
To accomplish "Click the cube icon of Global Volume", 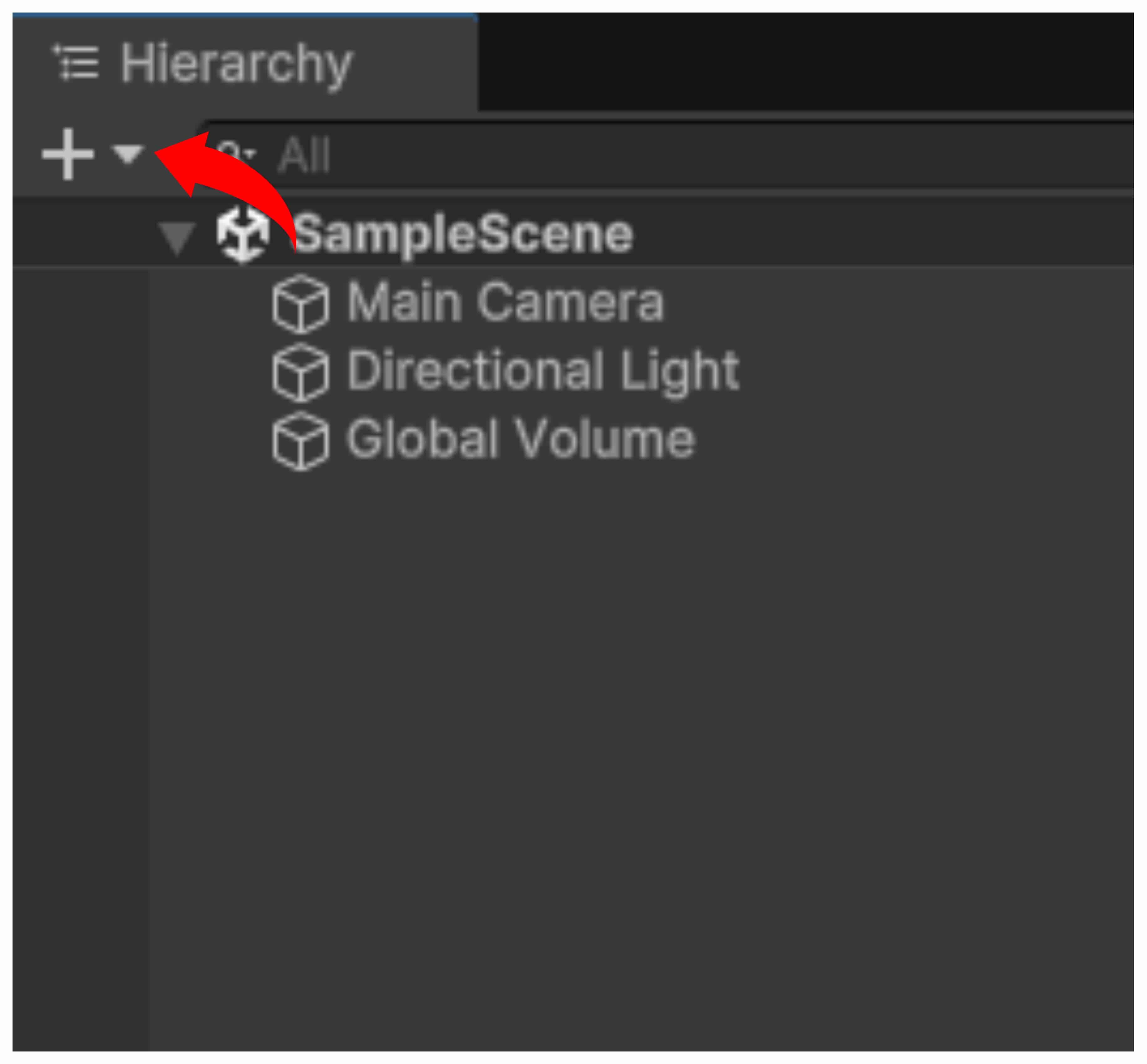I will [x=301, y=441].
